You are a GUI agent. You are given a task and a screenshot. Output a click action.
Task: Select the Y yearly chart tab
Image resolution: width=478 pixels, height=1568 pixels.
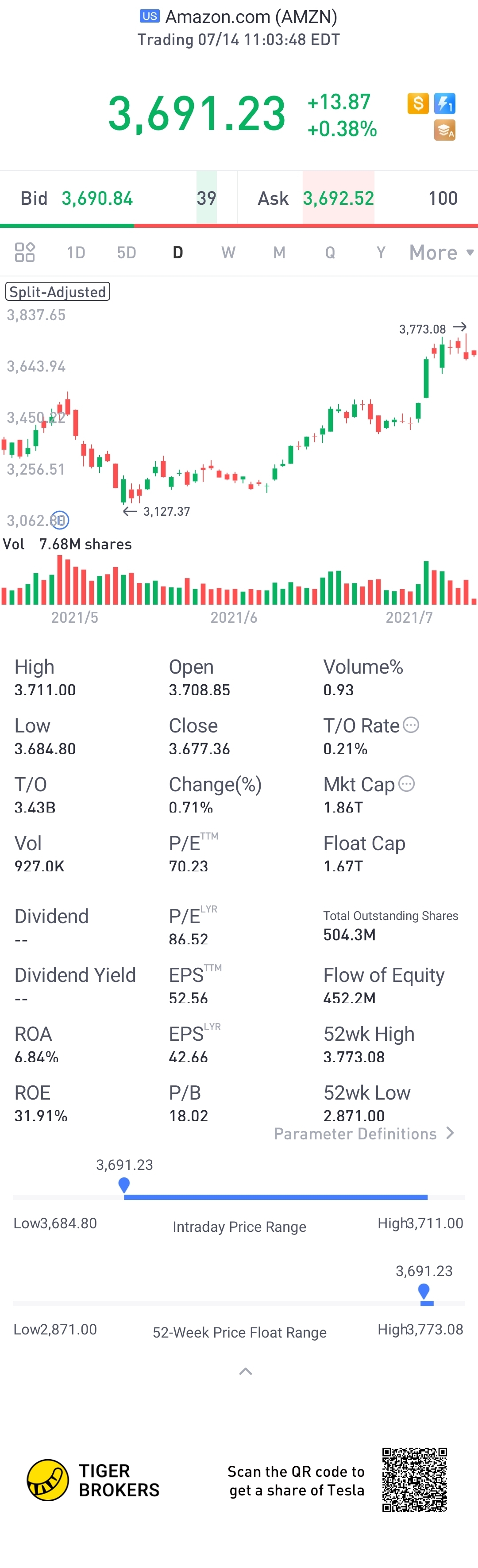(381, 253)
